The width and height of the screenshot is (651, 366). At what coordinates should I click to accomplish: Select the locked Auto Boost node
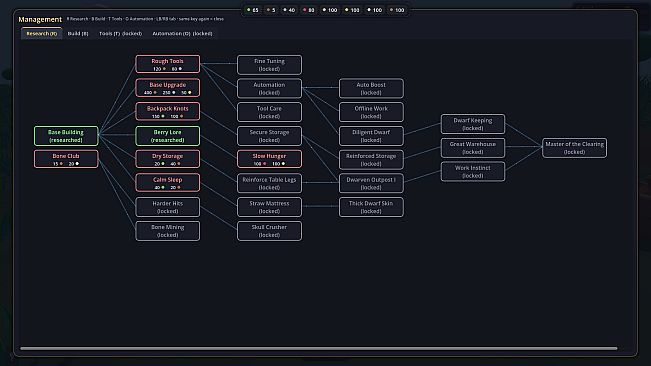[371, 88]
